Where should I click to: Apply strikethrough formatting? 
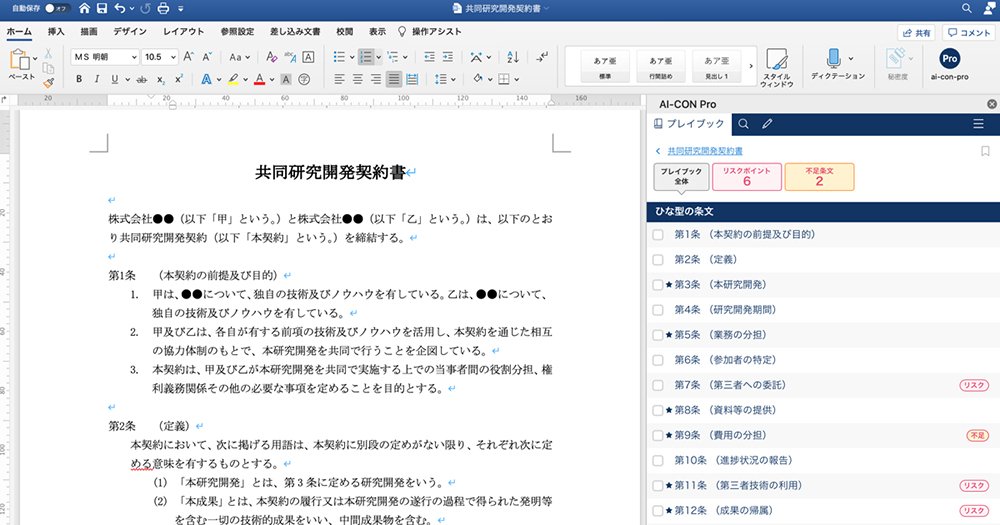pos(142,79)
